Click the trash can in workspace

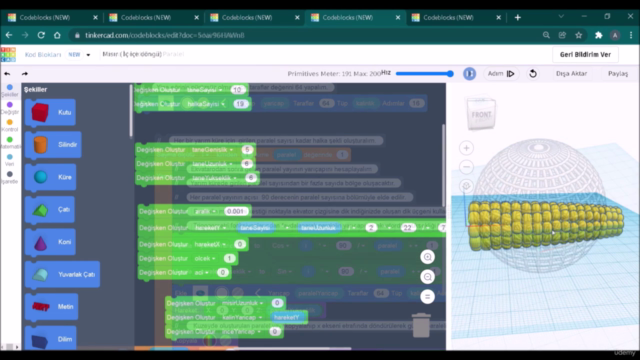pyautogui.click(x=421, y=325)
